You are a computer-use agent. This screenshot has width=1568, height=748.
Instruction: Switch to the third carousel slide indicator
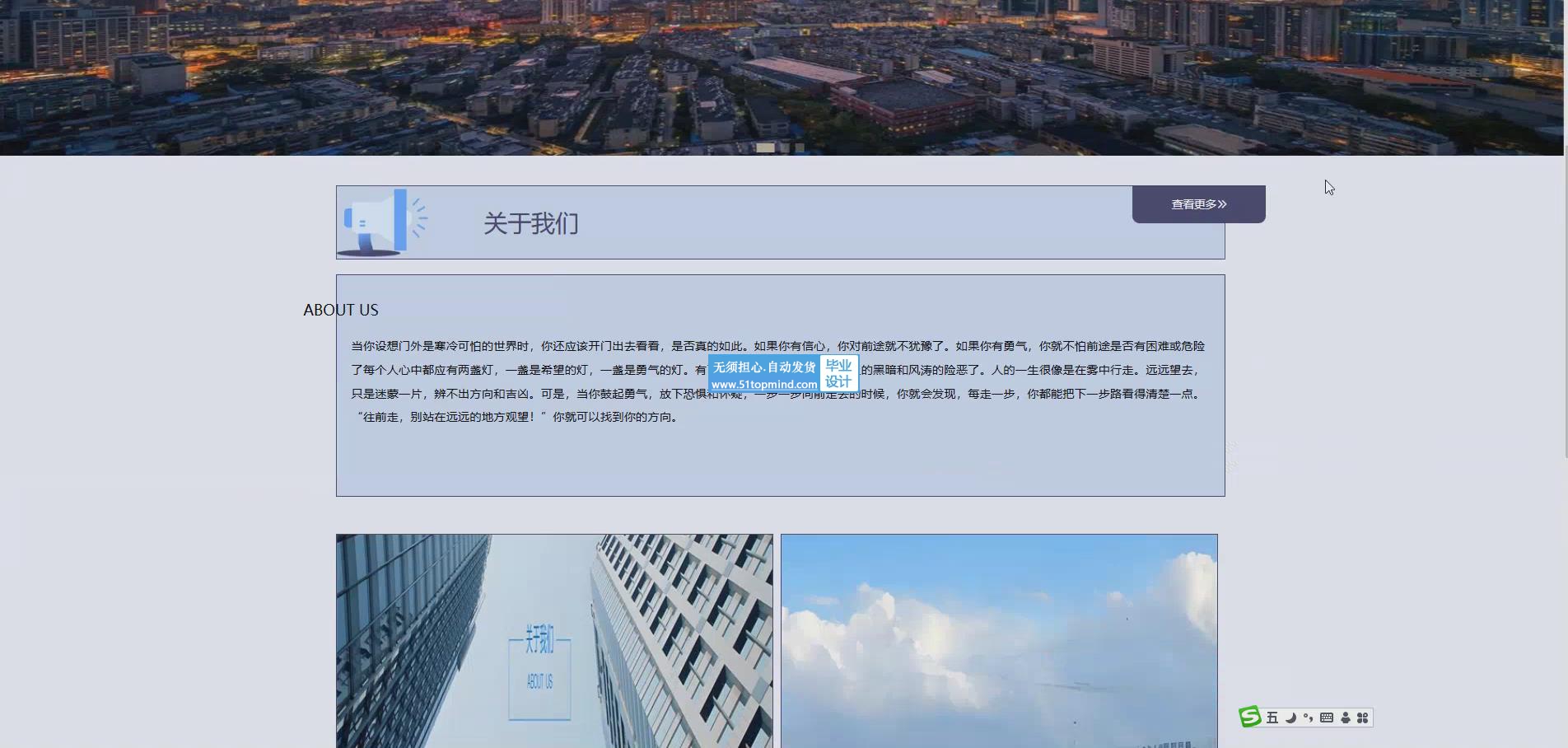(x=800, y=147)
